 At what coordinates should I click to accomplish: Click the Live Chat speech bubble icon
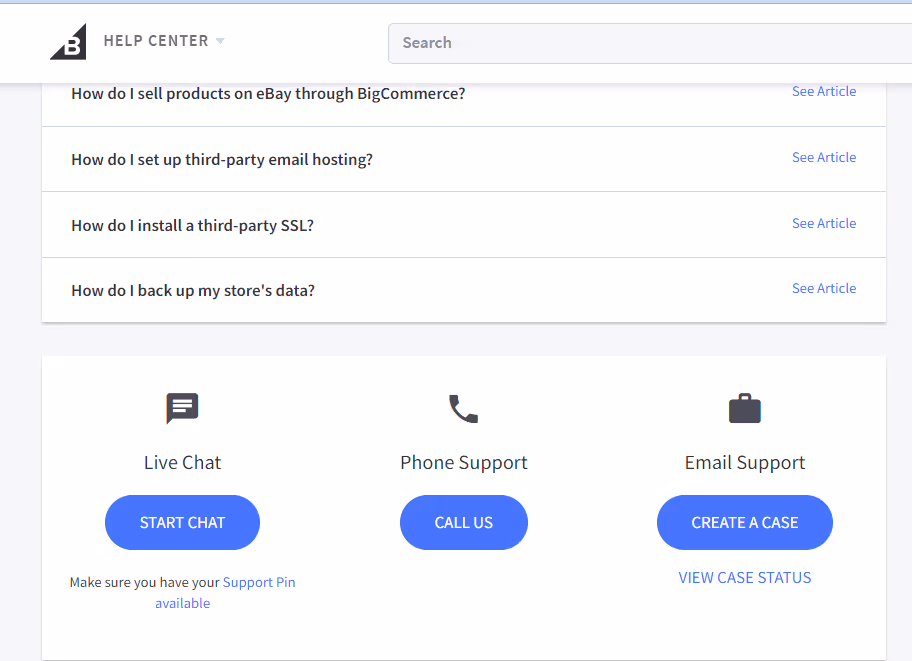click(x=182, y=408)
